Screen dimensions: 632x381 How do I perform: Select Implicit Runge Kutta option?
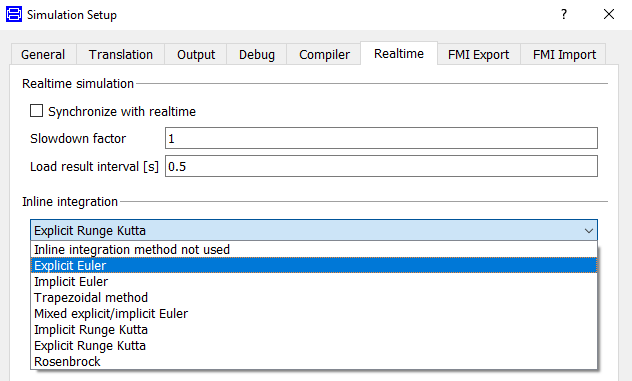click(x=314, y=329)
